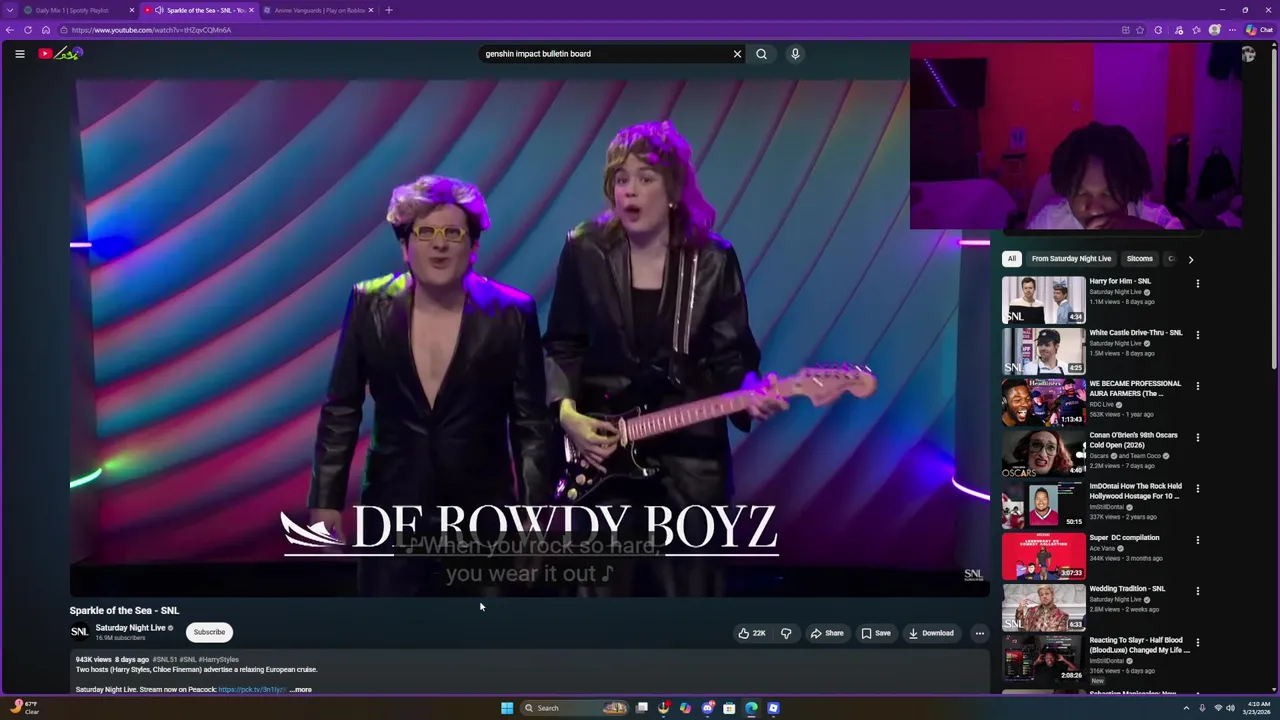Viewport: 1280px width, 720px height.
Task: Open options menu for ImDOntai How The Rock video
Action: (1198, 488)
